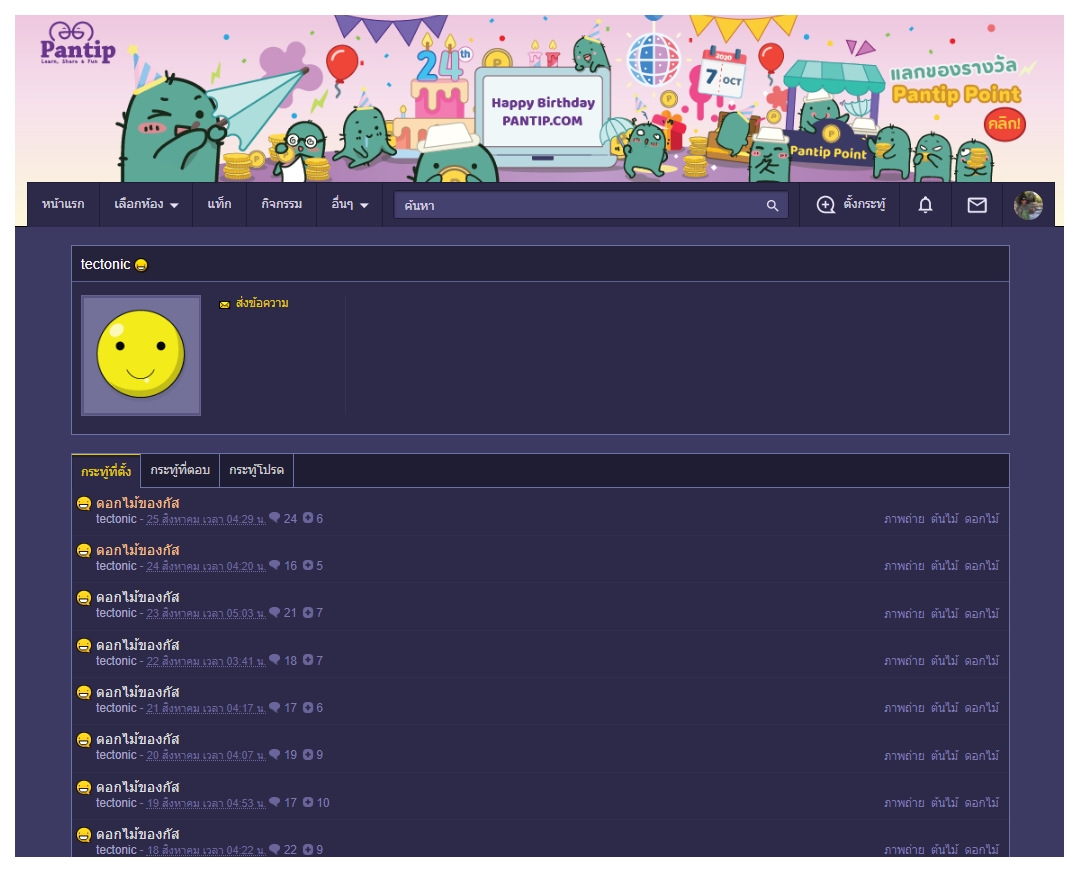Click the ส่งข้อความ link
This screenshot has width=1079, height=872.
pos(261,304)
